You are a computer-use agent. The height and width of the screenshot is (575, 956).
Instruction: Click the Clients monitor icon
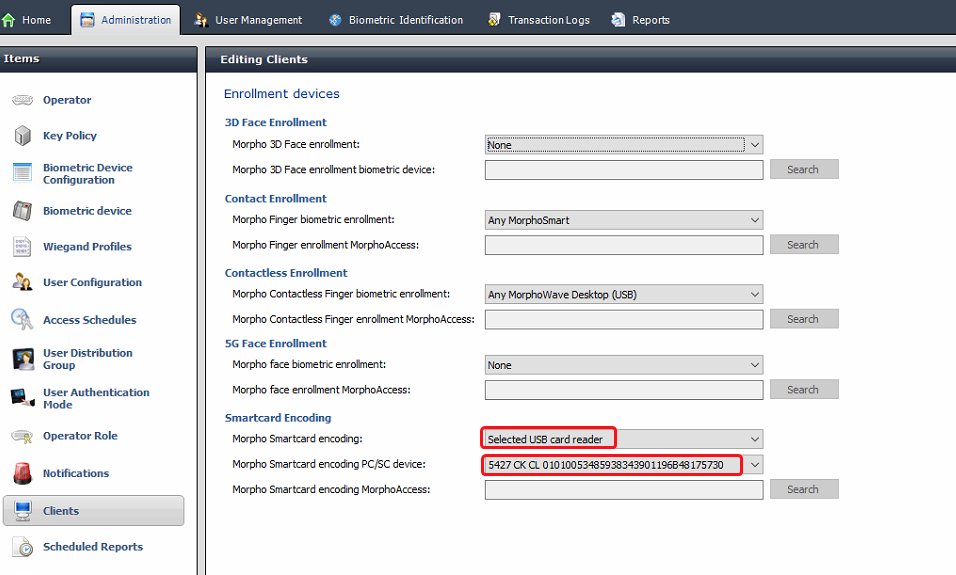click(23, 511)
